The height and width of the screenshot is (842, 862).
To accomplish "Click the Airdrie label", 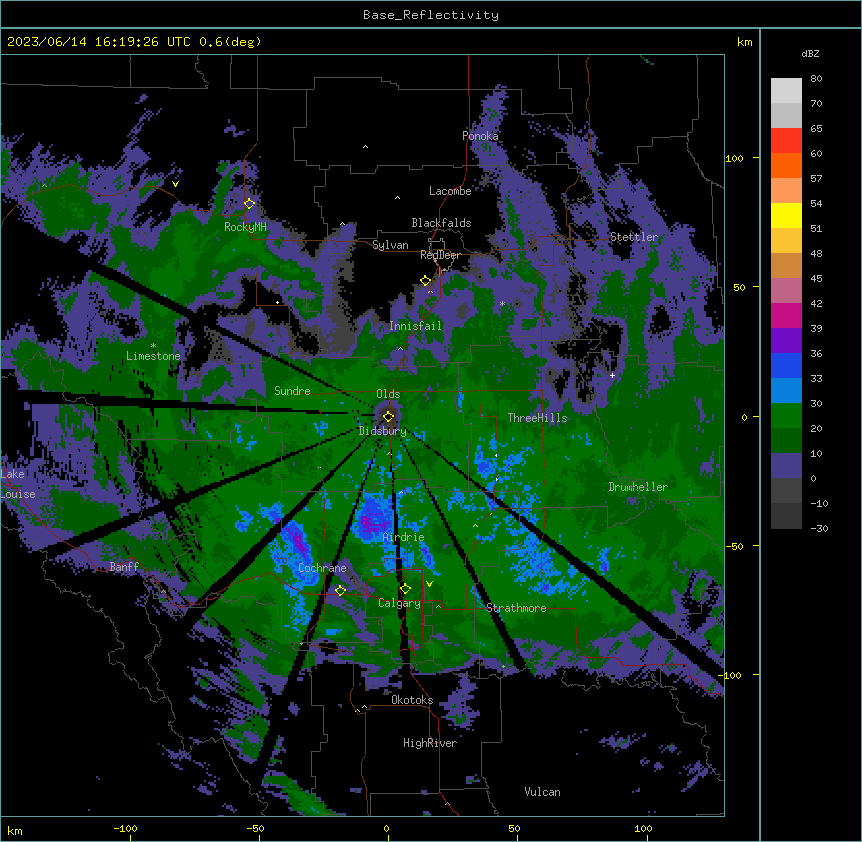I will [x=403, y=537].
